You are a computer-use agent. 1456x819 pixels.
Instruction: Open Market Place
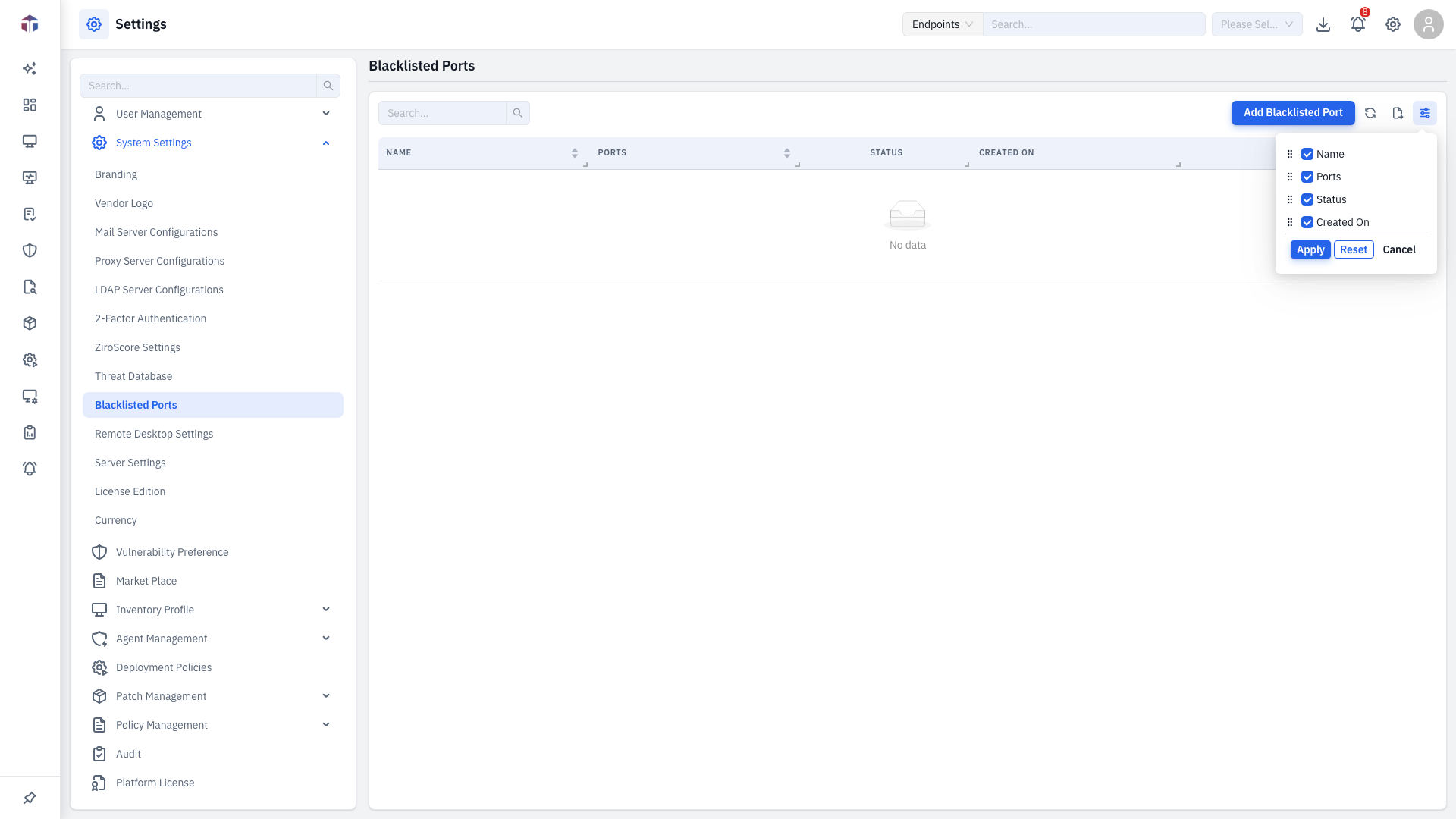146,581
